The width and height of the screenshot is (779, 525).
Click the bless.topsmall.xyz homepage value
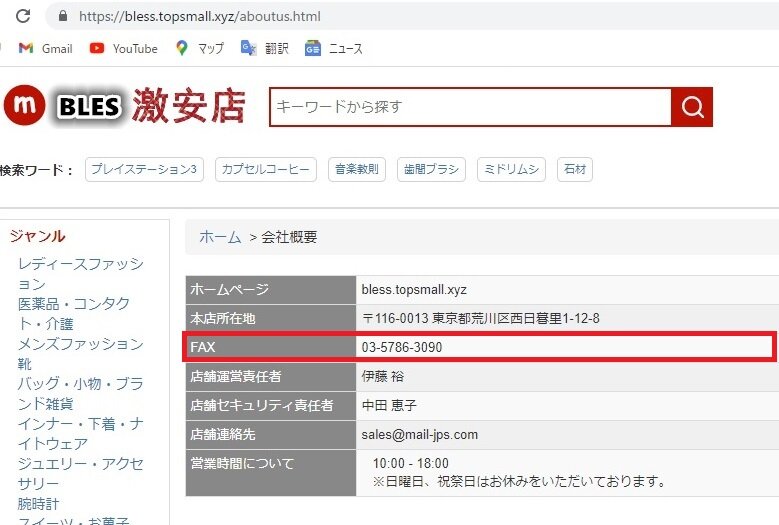[x=414, y=290]
